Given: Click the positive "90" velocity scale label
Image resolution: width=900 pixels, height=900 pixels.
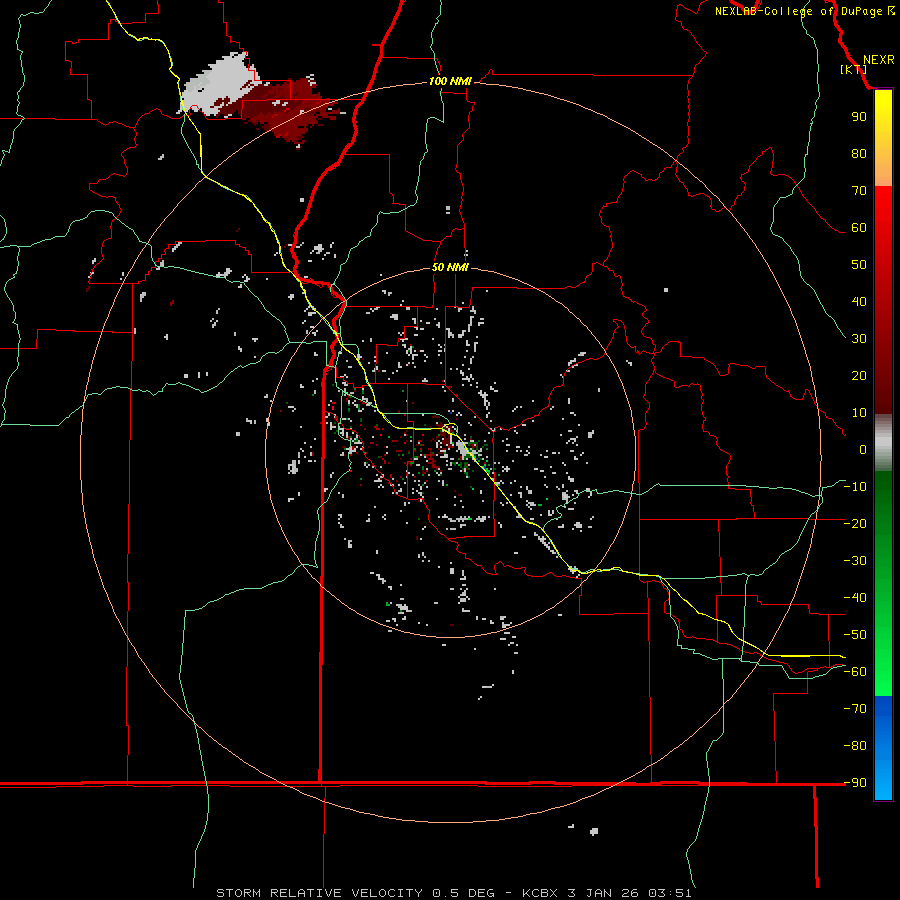Looking at the screenshot, I should tap(859, 117).
